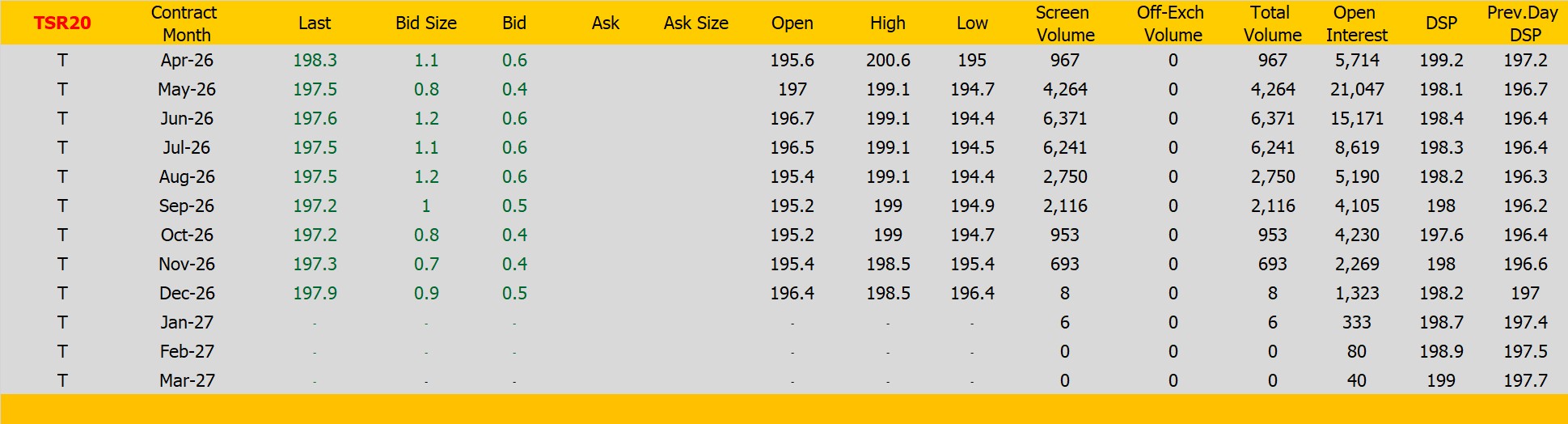
Task: Click the 200.6 high price cell
Action: (x=888, y=61)
